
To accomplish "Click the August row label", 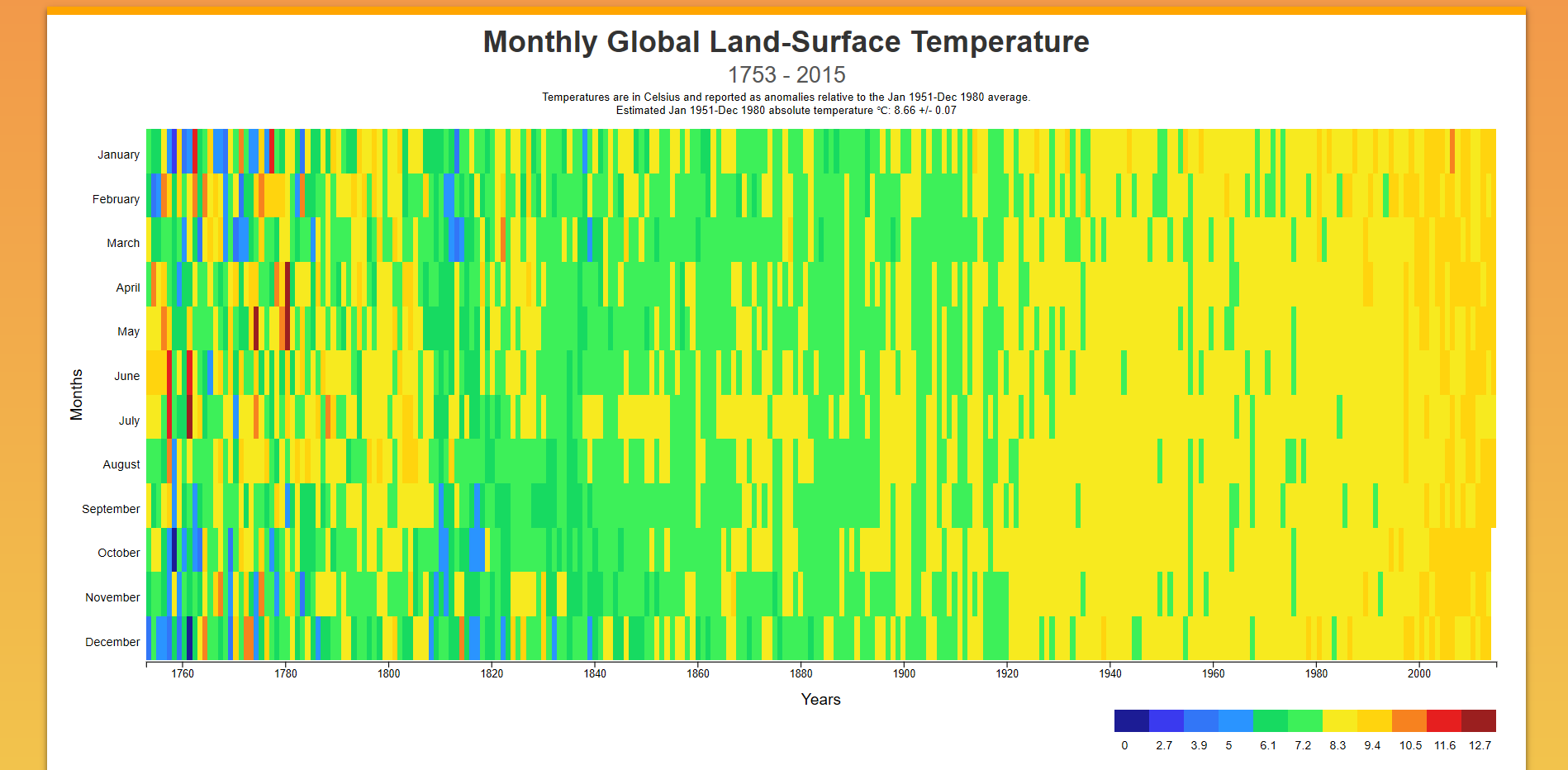I will 121,464.
